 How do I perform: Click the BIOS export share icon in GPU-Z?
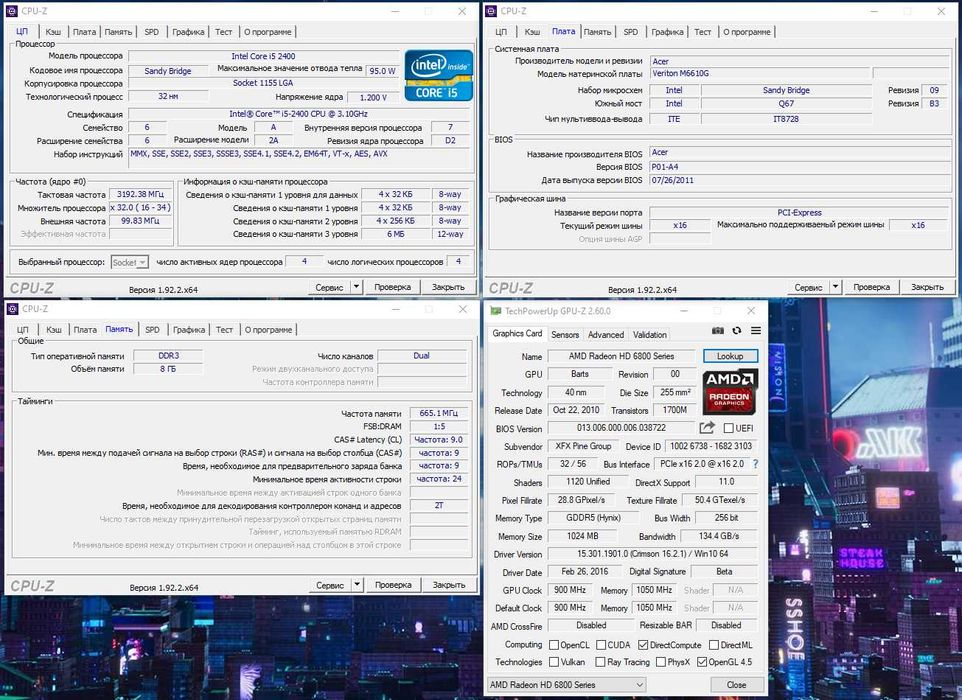(707, 428)
